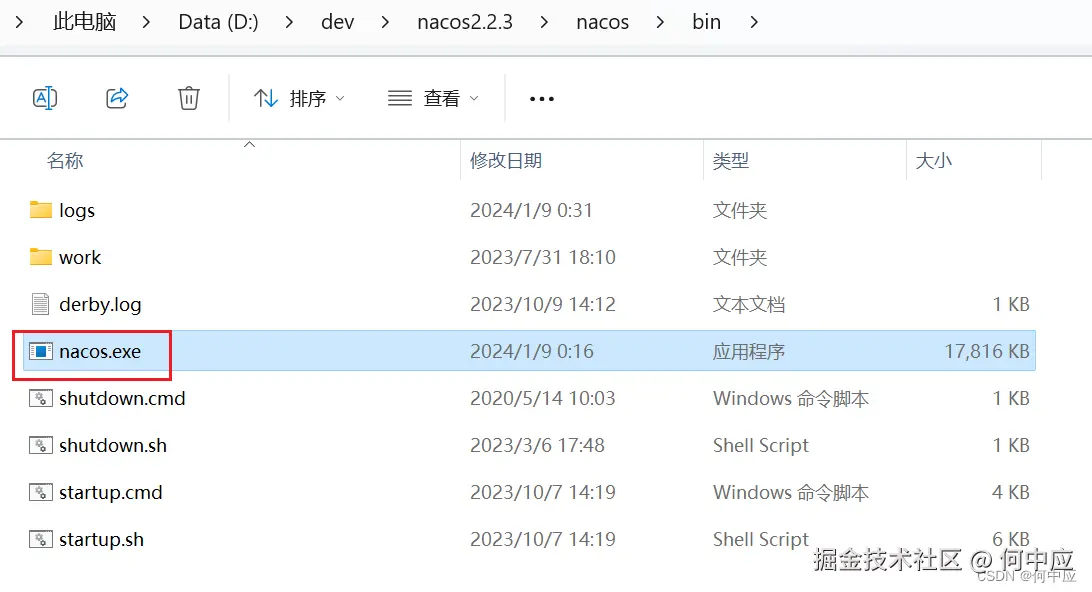Click the Share icon in the toolbar
This screenshot has width=1092, height=592.
(117, 97)
